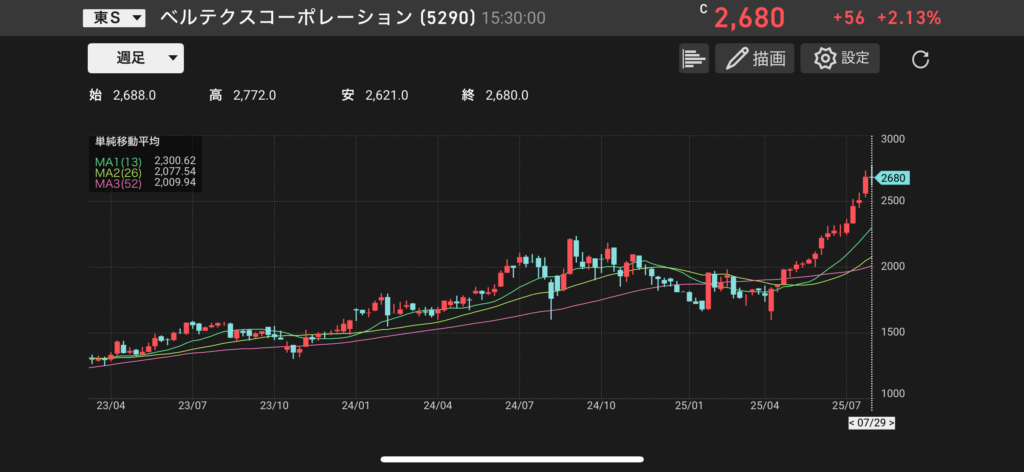Viewport: 1024px width, 472px height.
Task: Click the 単純移動平均 legend title
Action: coord(127,141)
